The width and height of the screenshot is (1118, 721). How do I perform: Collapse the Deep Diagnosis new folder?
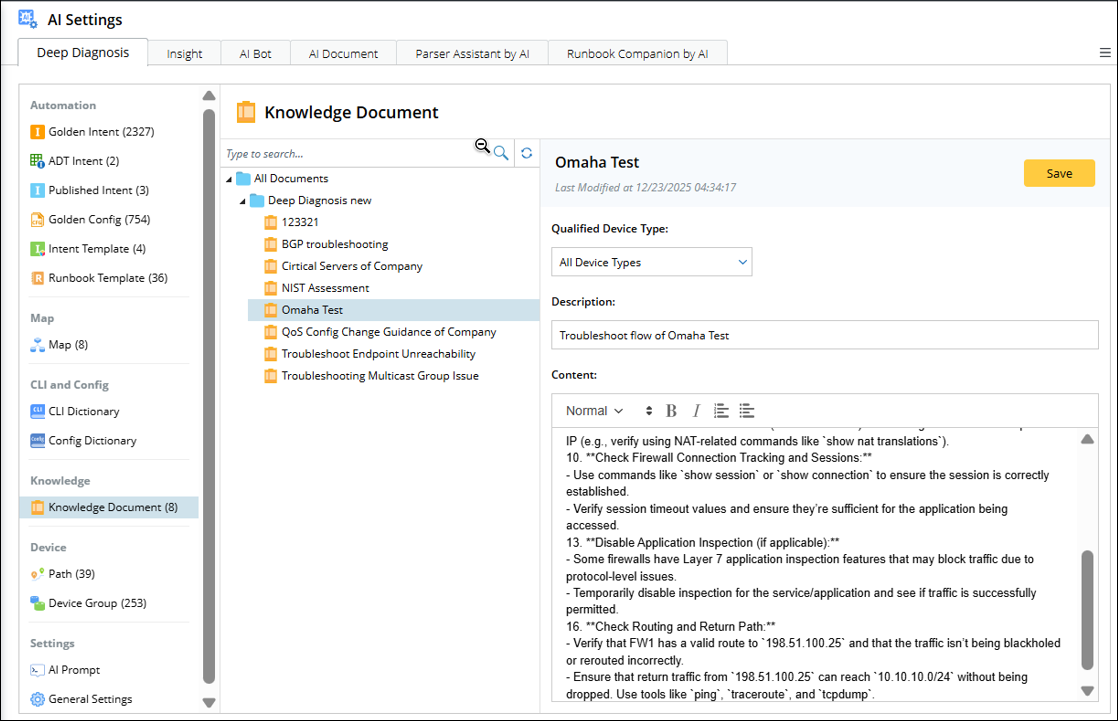[243, 201]
